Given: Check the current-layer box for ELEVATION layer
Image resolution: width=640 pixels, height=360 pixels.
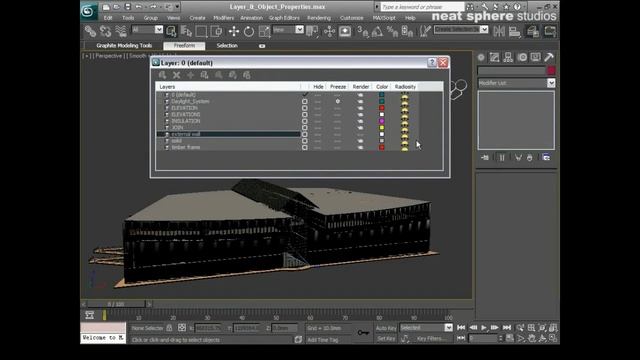Looking at the screenshot, I should [x=304, y=108].
